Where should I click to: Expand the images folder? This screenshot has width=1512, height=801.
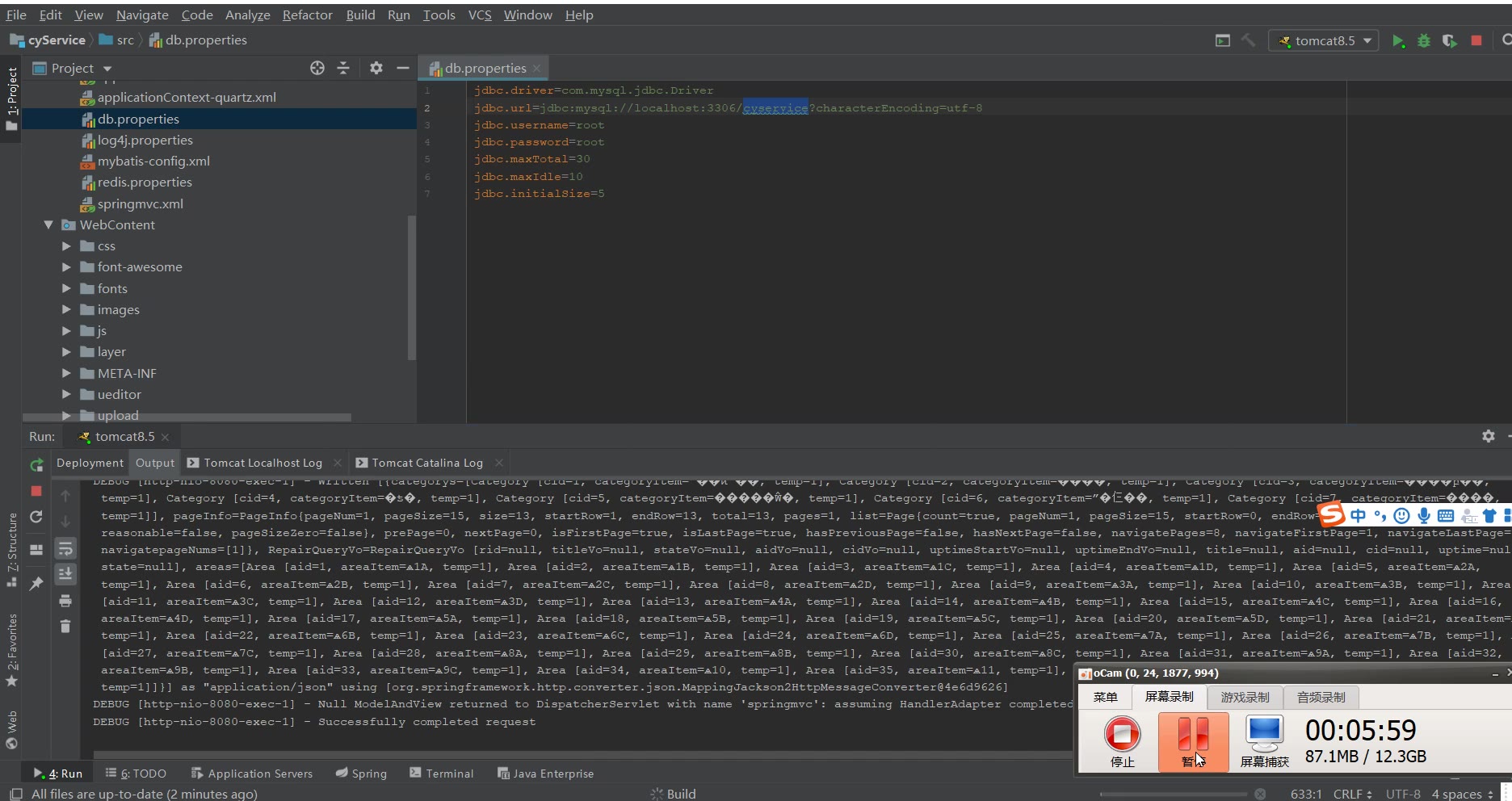(x=66, y=309)
